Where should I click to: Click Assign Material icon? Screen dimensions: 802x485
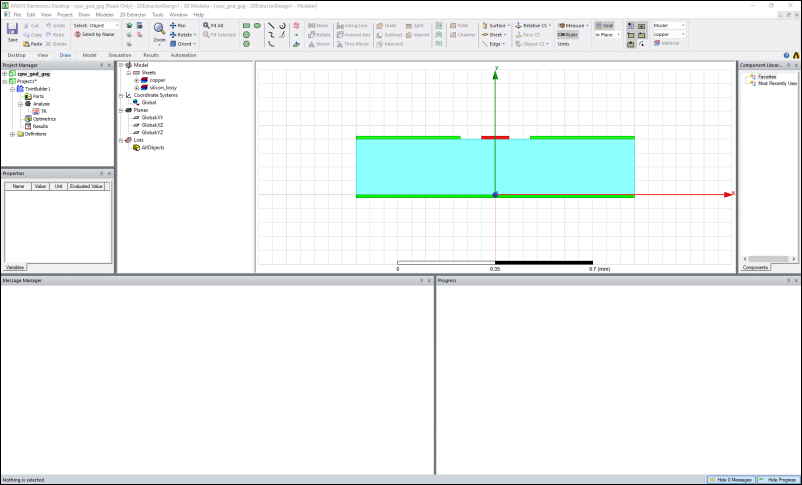tap(666, 43)
